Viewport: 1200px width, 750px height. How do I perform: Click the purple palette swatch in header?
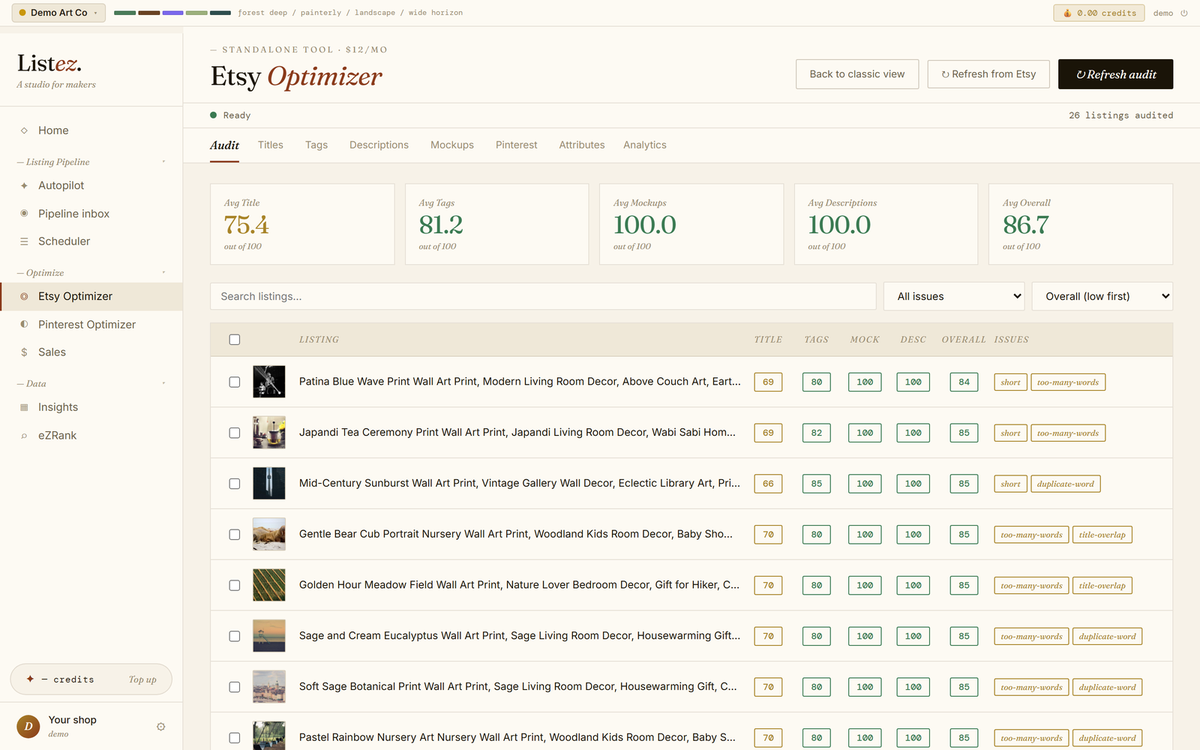pyautogui.click(x=173, y=13)
